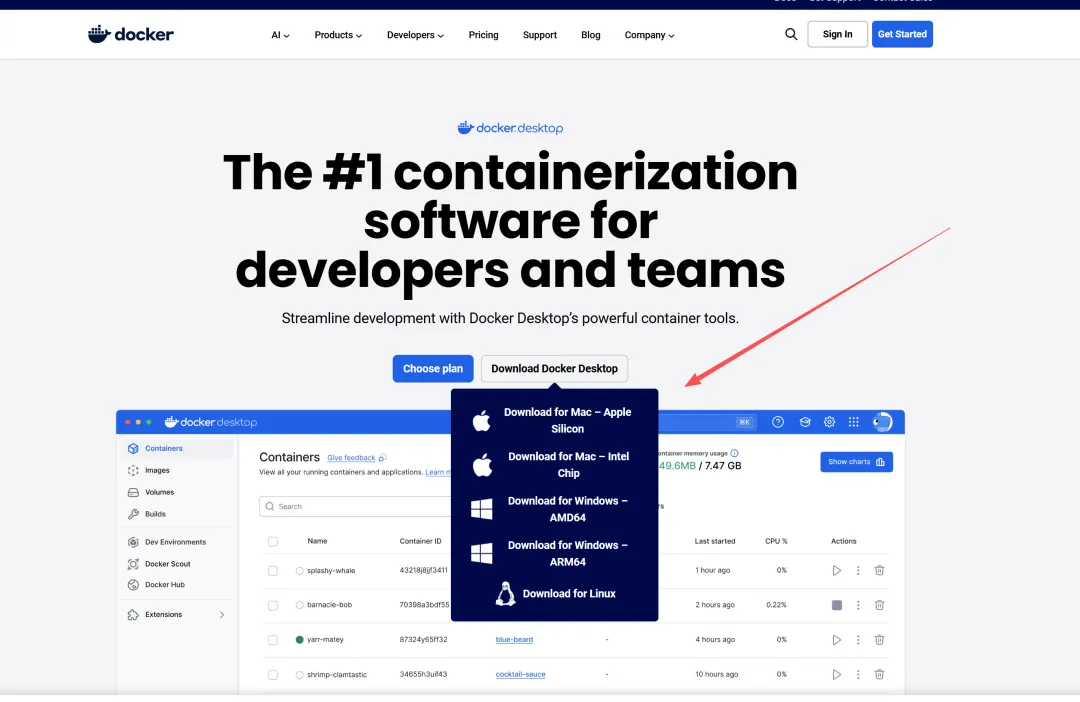Screen dimensions: 1080x702
Task: Open the cocktail-sauce image link
Action: coord(520,674)
